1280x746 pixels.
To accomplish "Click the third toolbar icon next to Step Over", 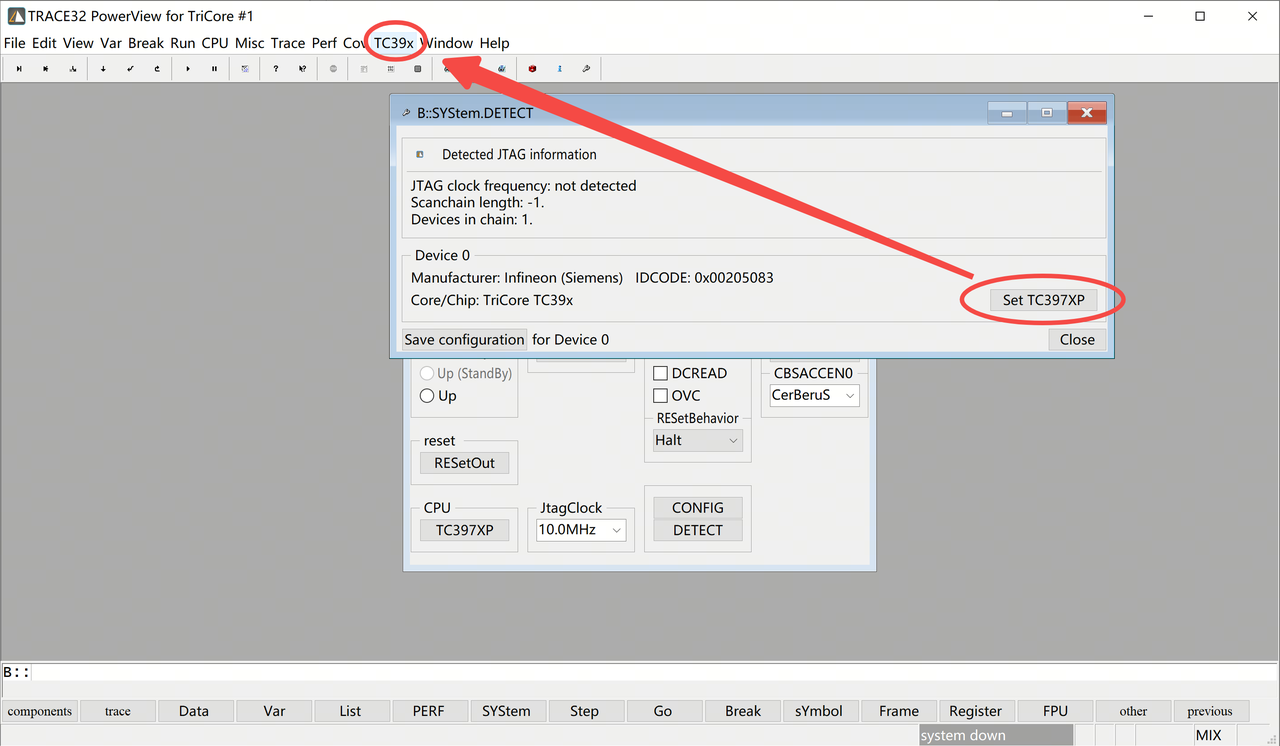I will point(73,69).
